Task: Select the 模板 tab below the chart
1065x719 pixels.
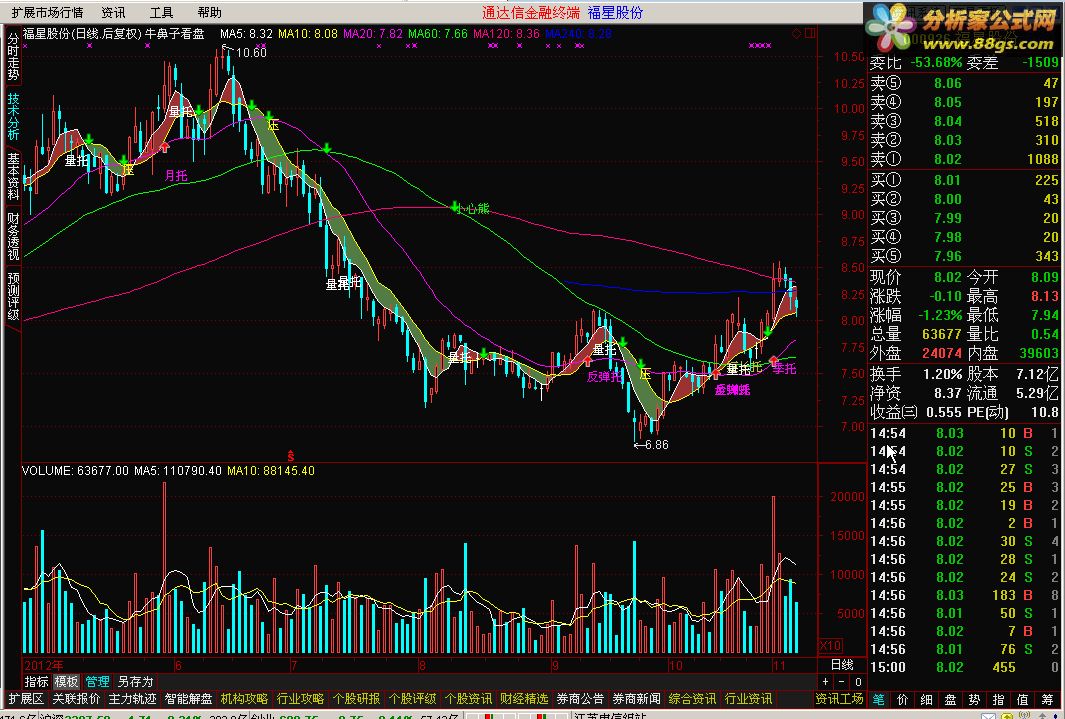Action: (x=67, y=682)
